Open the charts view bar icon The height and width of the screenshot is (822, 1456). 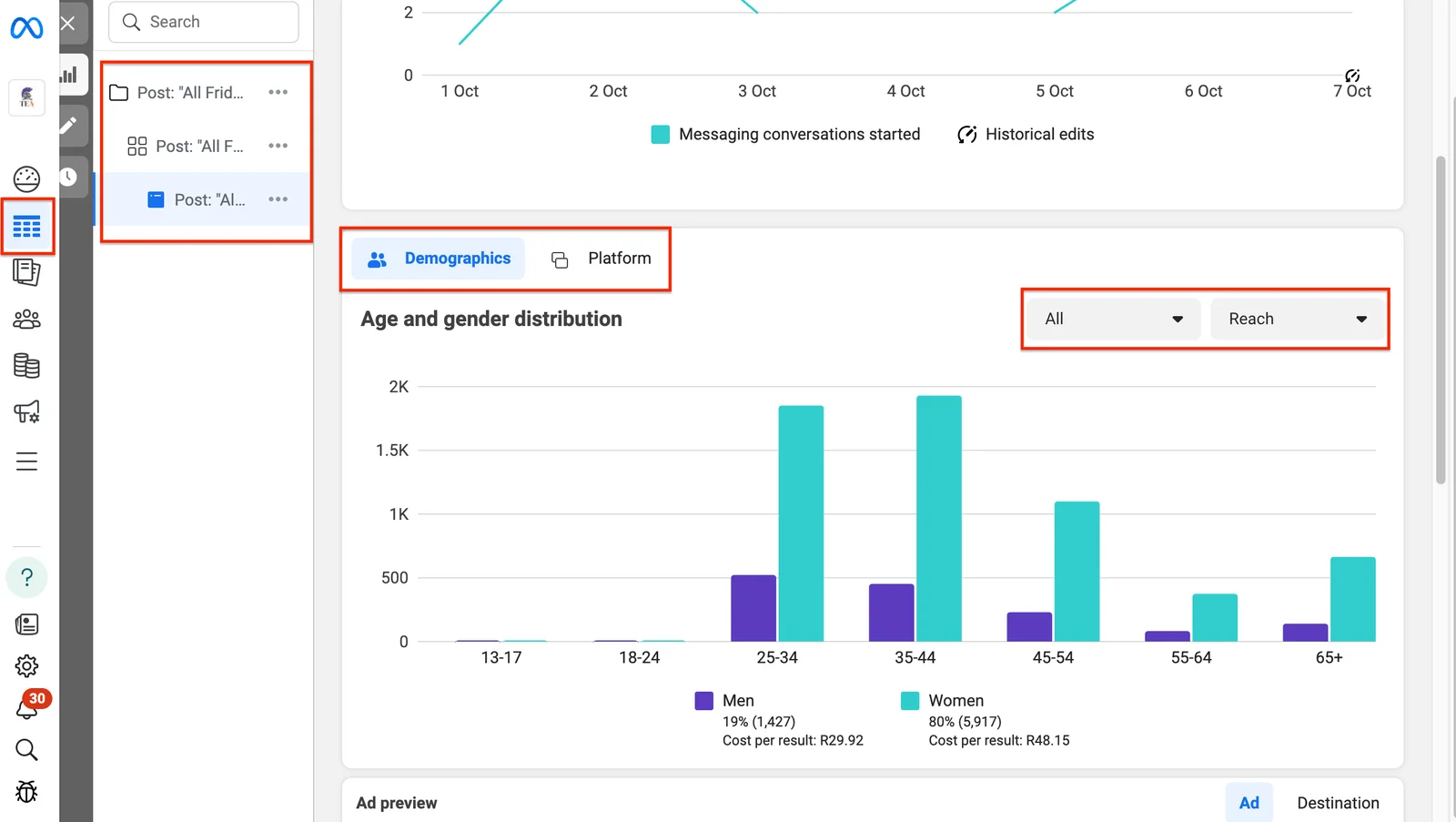69,75
